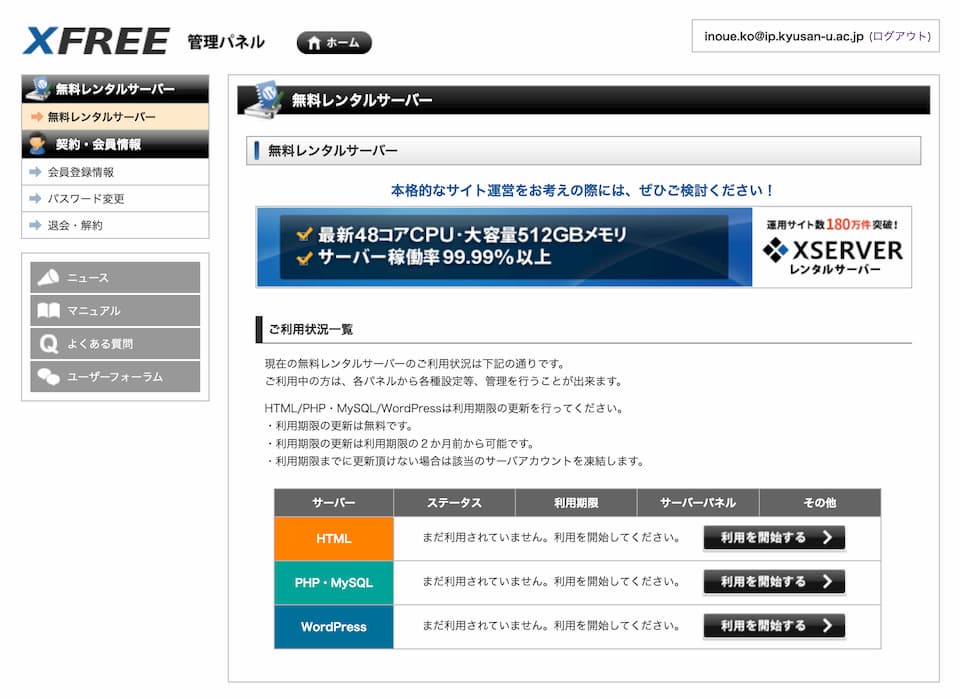Click the ニュース megaphone icon
Screen dimensions: 960x699
point(48,278)
